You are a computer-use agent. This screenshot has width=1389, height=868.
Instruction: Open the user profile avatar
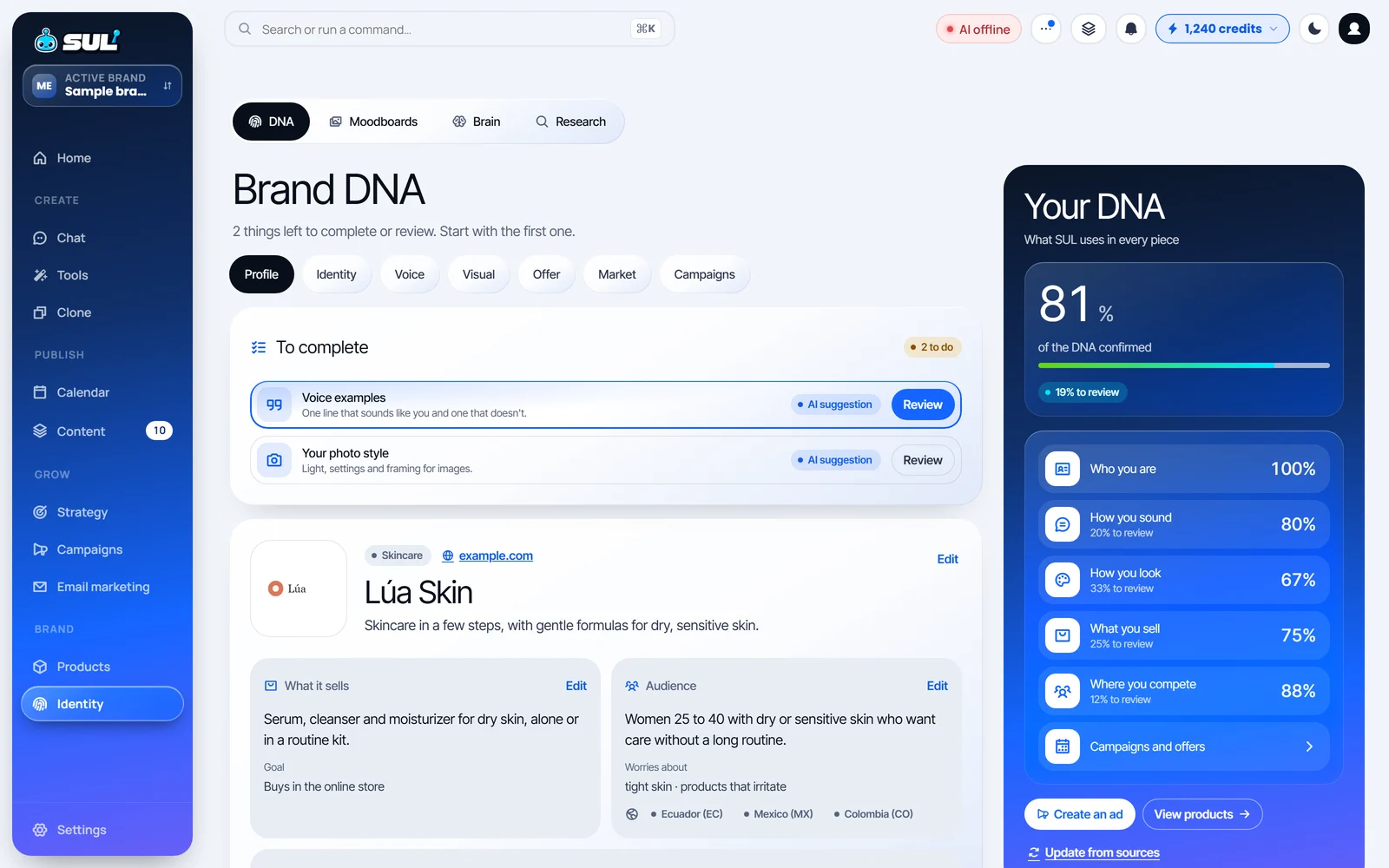pyautogui.click(x=1354, y=29)
